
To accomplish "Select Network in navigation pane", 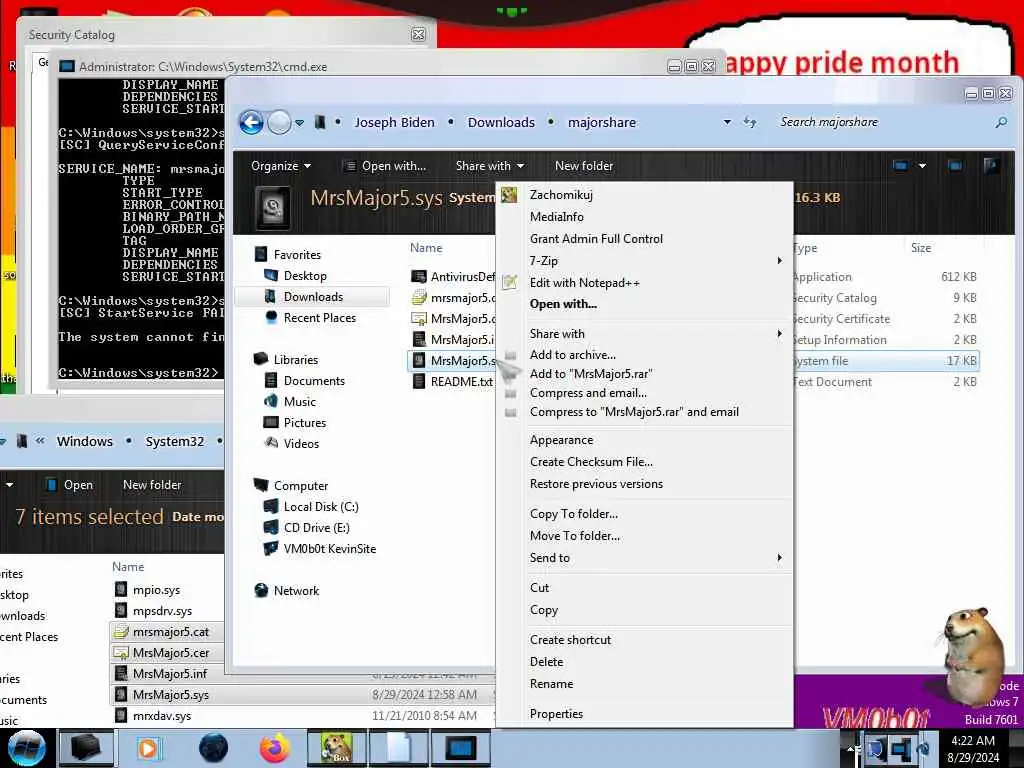I will coord(296,590).
